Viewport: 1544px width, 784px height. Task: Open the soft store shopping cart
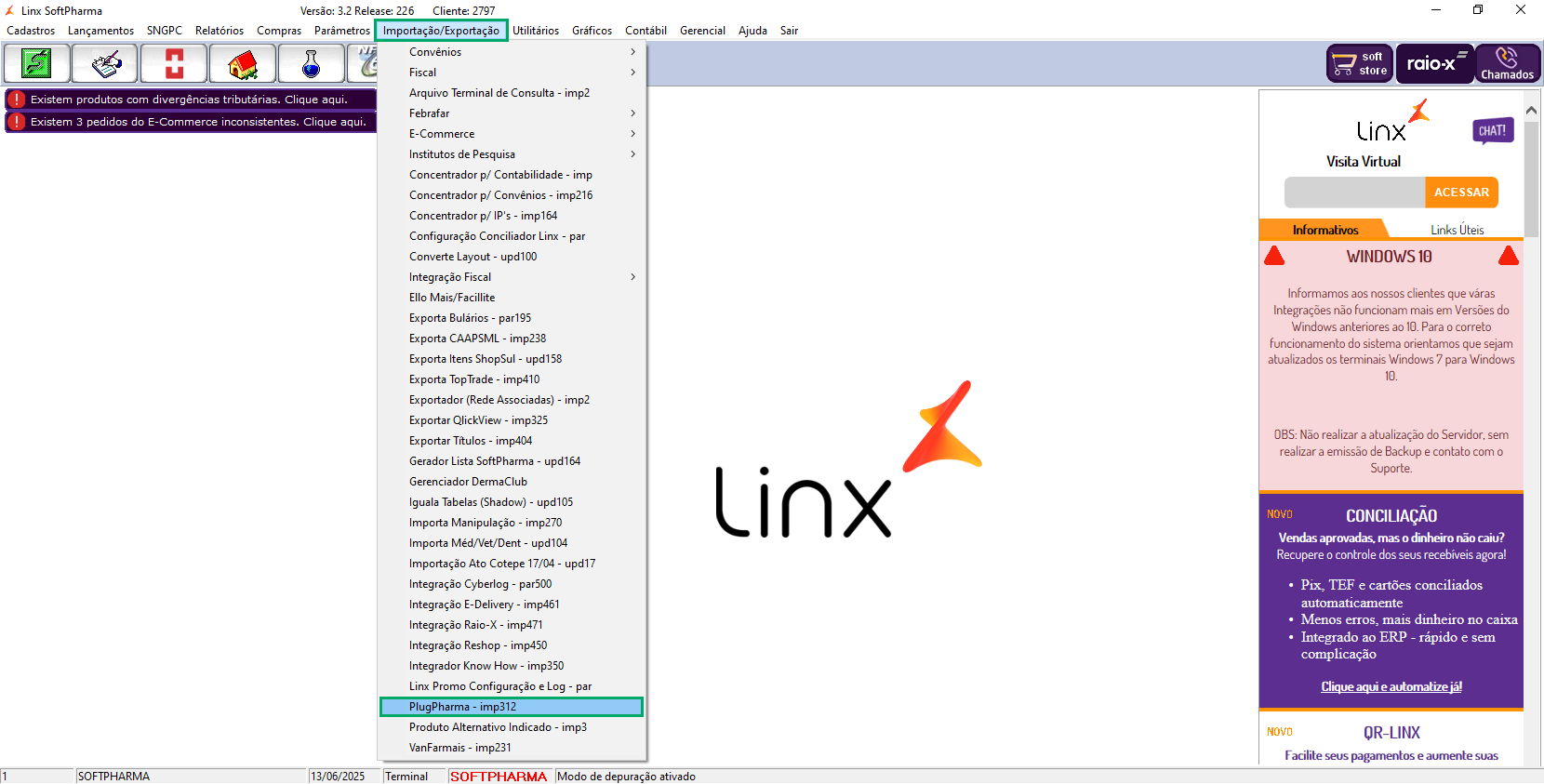(x=1360, y=63)
